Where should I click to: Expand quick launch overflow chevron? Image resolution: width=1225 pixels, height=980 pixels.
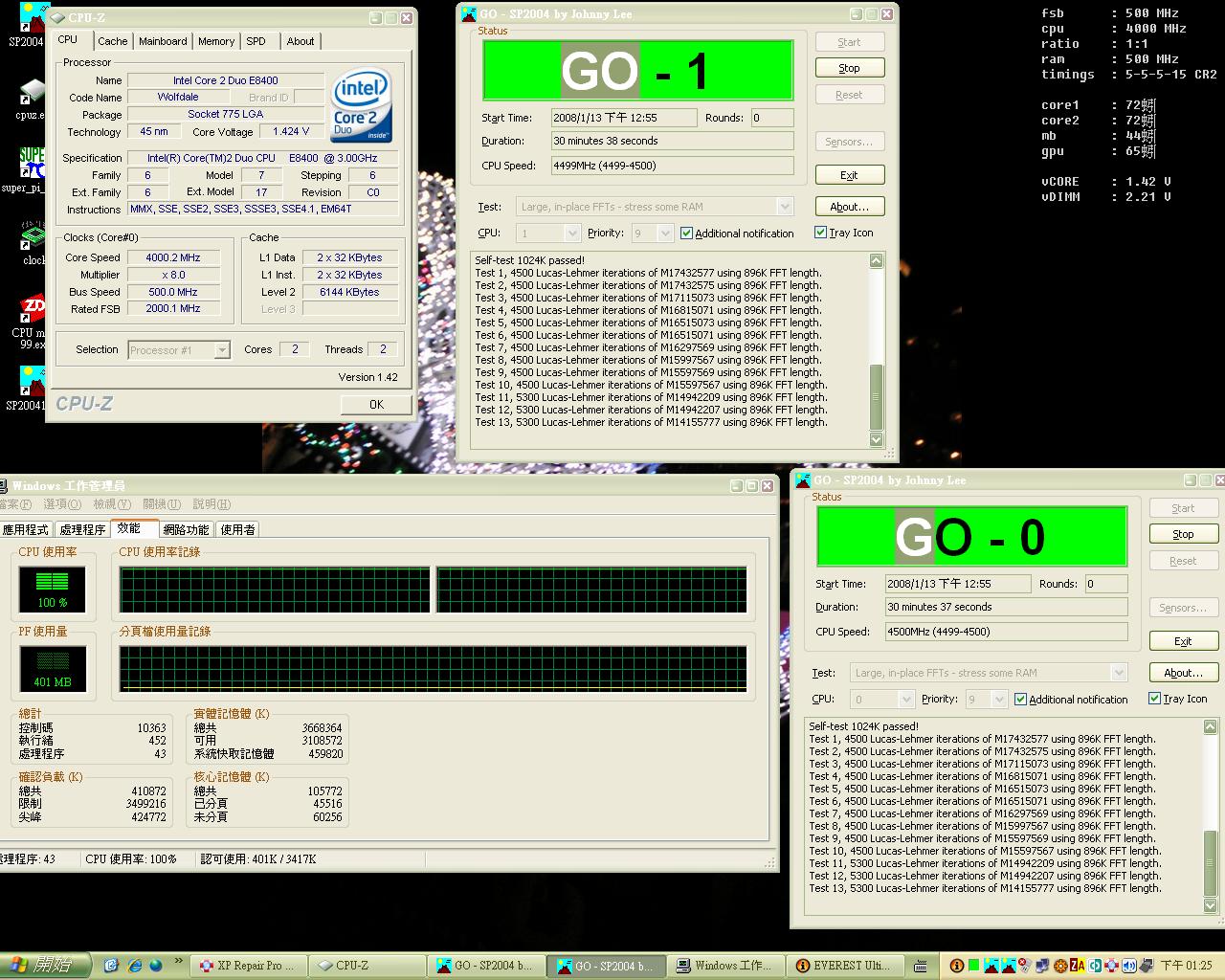point(179,961)
